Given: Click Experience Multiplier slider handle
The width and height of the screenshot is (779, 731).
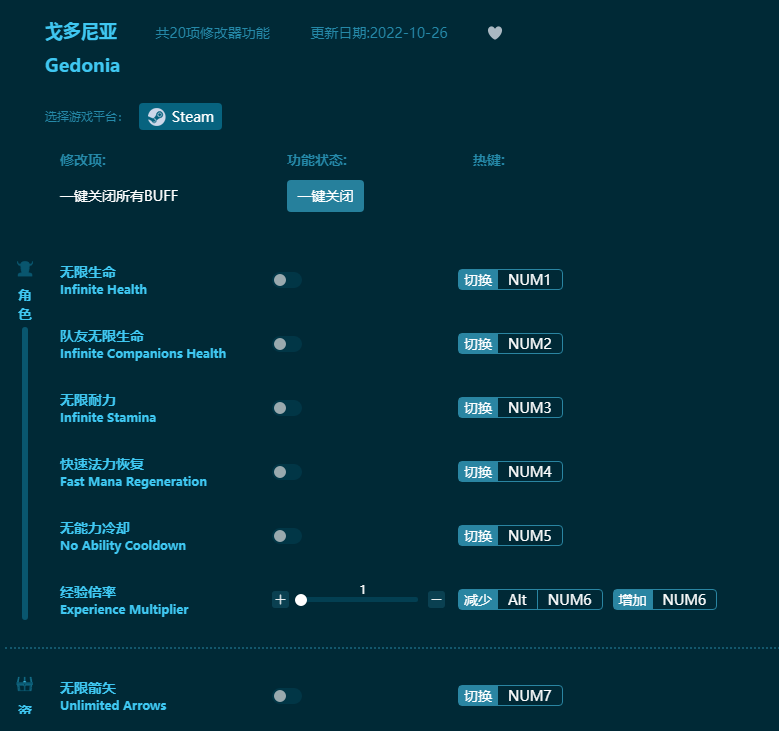Looking at the screenshot, I should pyautogui.click(x=301, y=600).
